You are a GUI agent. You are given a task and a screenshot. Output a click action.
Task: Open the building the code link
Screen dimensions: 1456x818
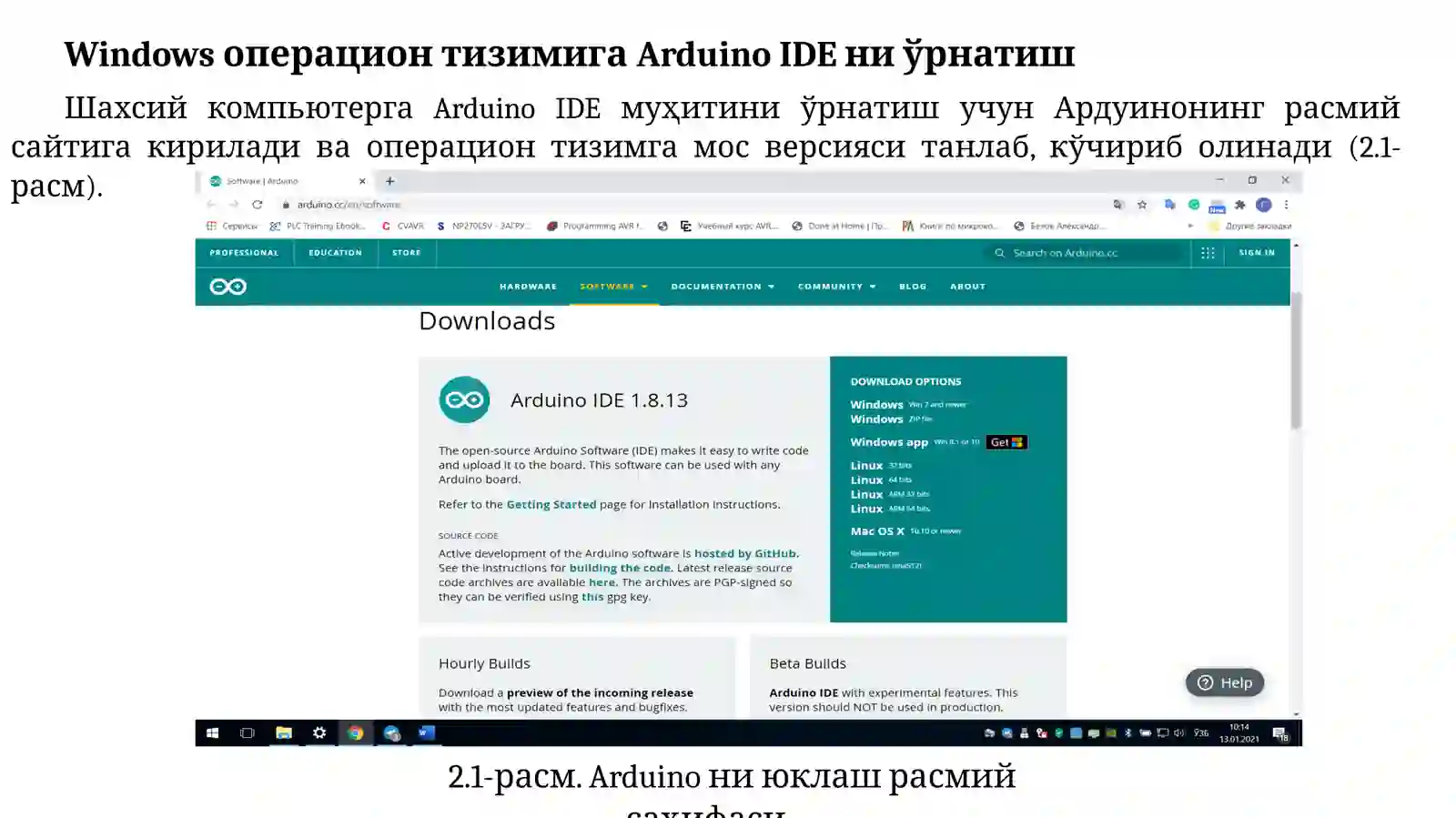click(620, 568)
